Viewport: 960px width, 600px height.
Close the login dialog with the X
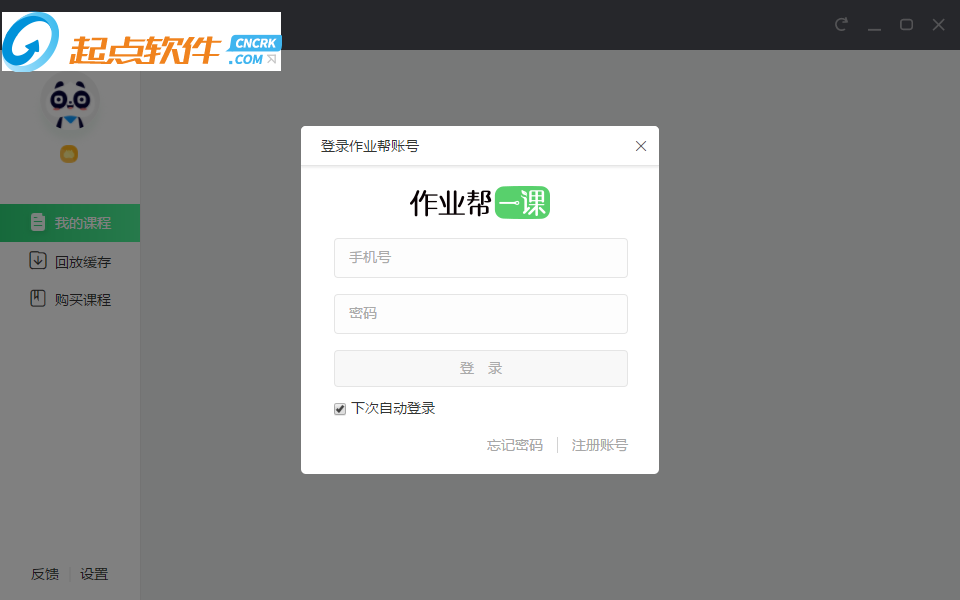pos(640,146)
